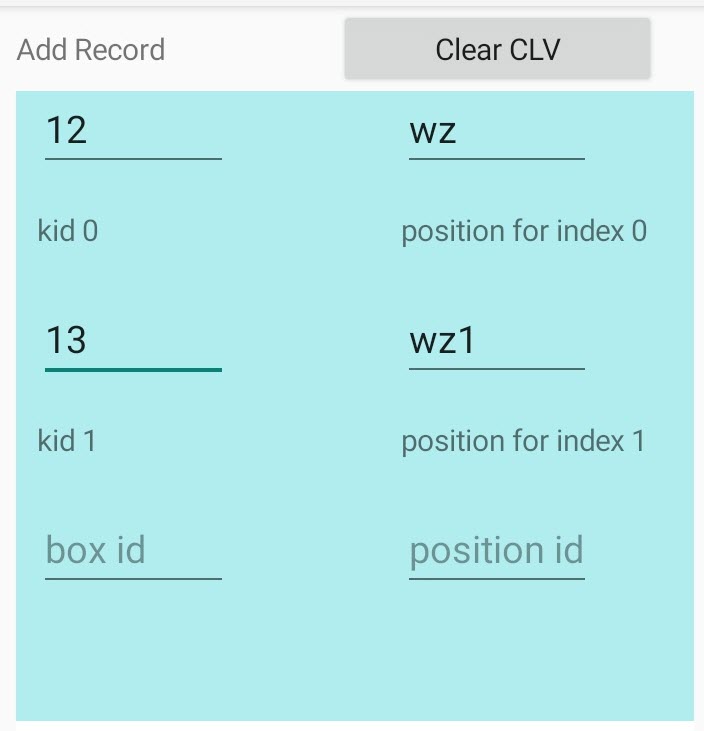The image size is (704, 731).
Task: Focus the empty position id input
Action: 496,551
